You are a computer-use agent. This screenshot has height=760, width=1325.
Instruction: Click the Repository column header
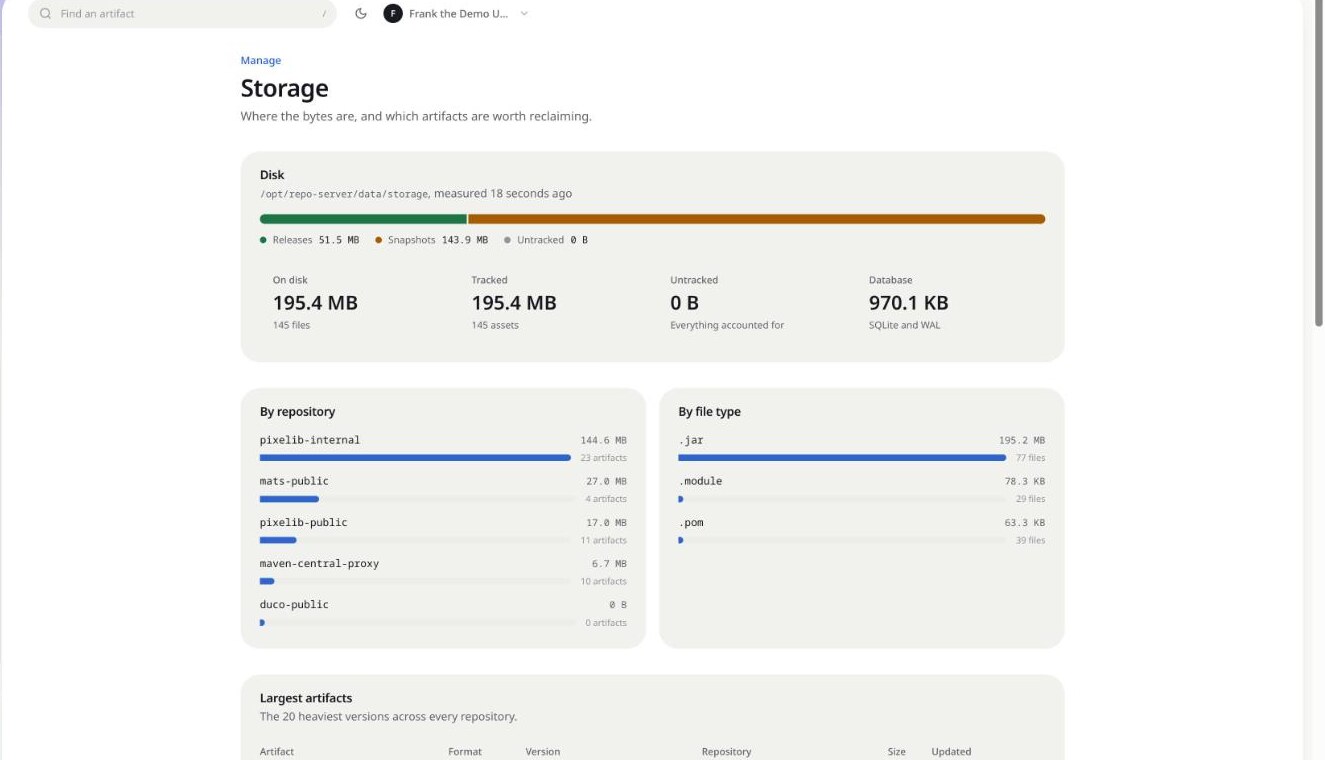[x=726, y=752]
